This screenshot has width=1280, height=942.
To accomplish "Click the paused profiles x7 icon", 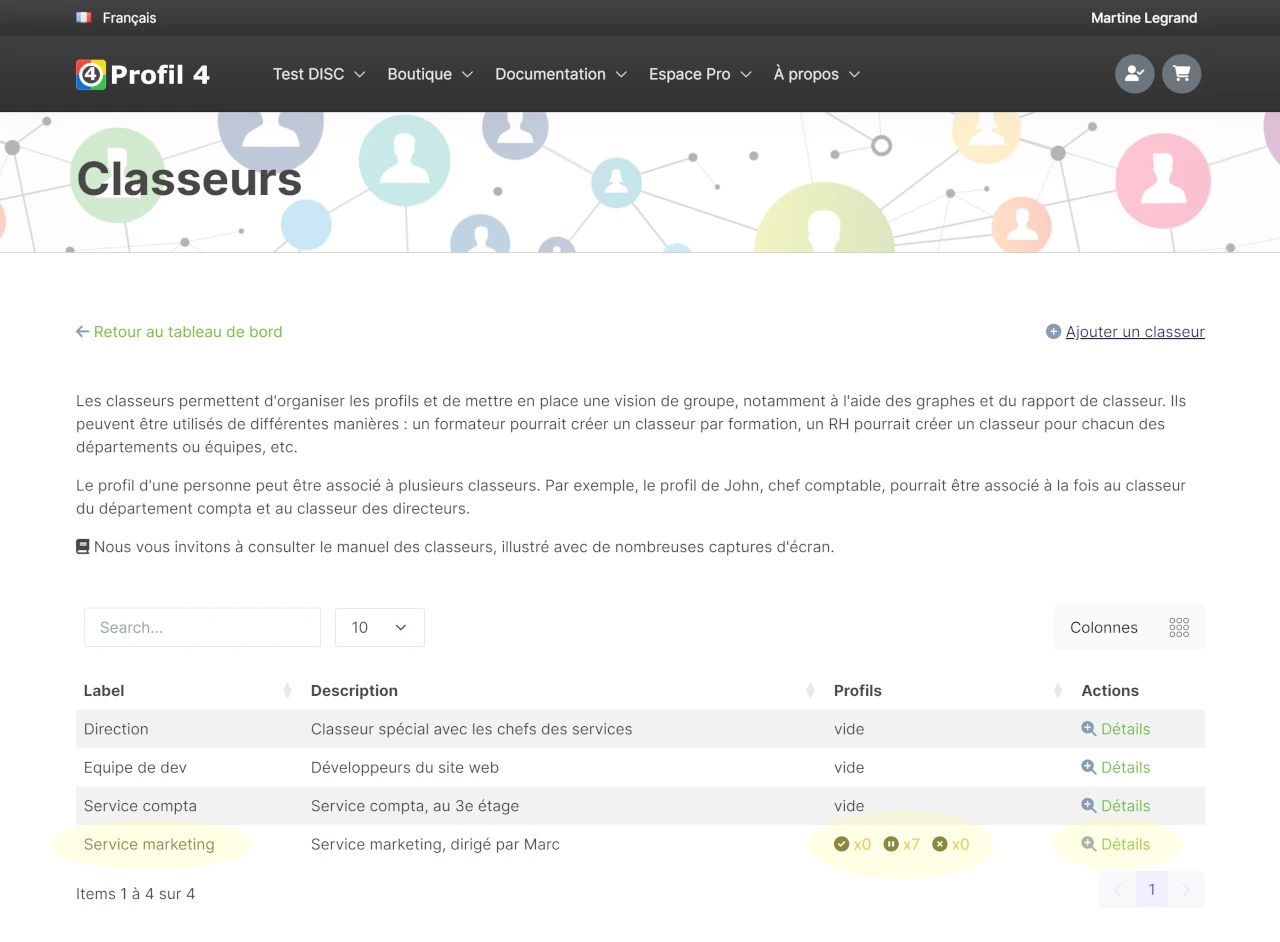I will click(891, 844).
